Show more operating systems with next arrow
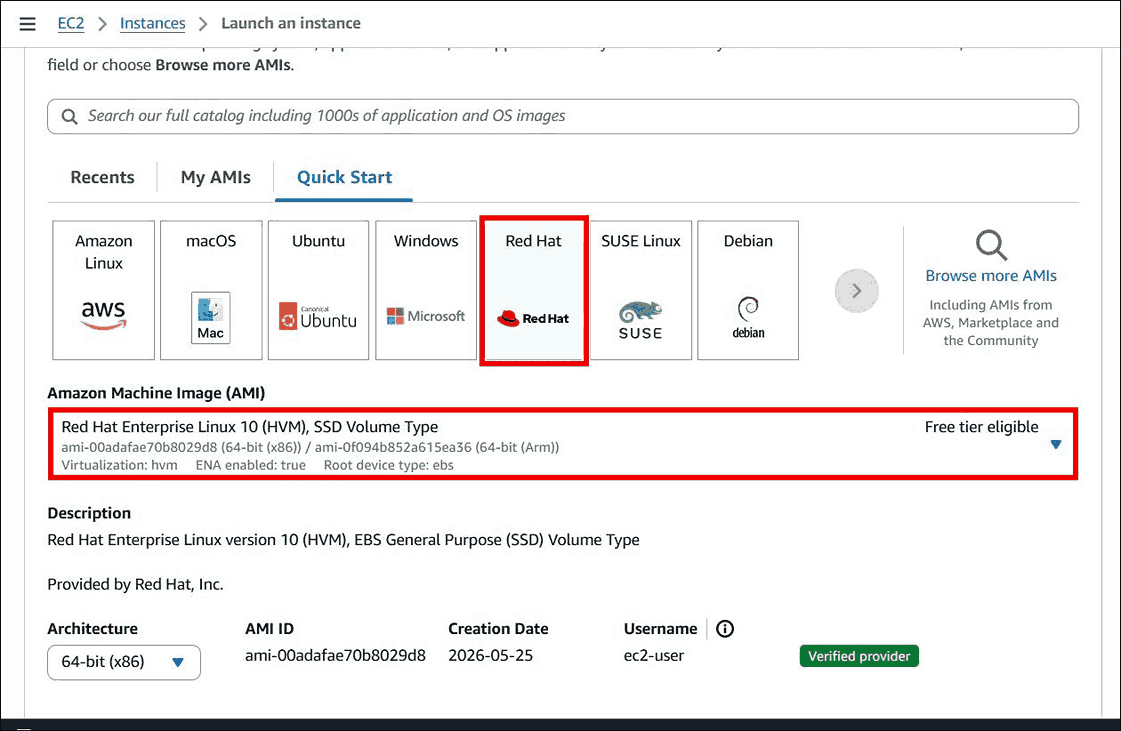The height and width of the screenshot is (731, 1121). pos(856,290)
